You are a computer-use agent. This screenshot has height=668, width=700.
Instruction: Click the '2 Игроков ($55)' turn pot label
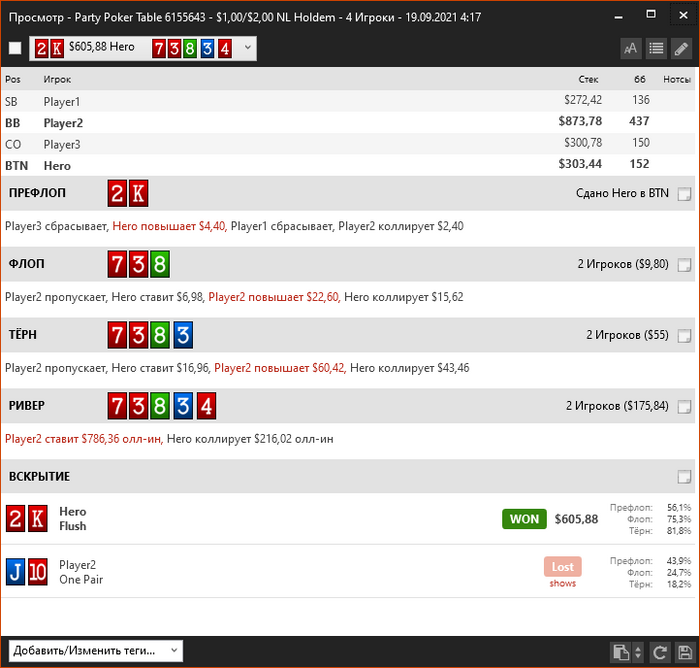pyautogui.click(x=627, y=335)
